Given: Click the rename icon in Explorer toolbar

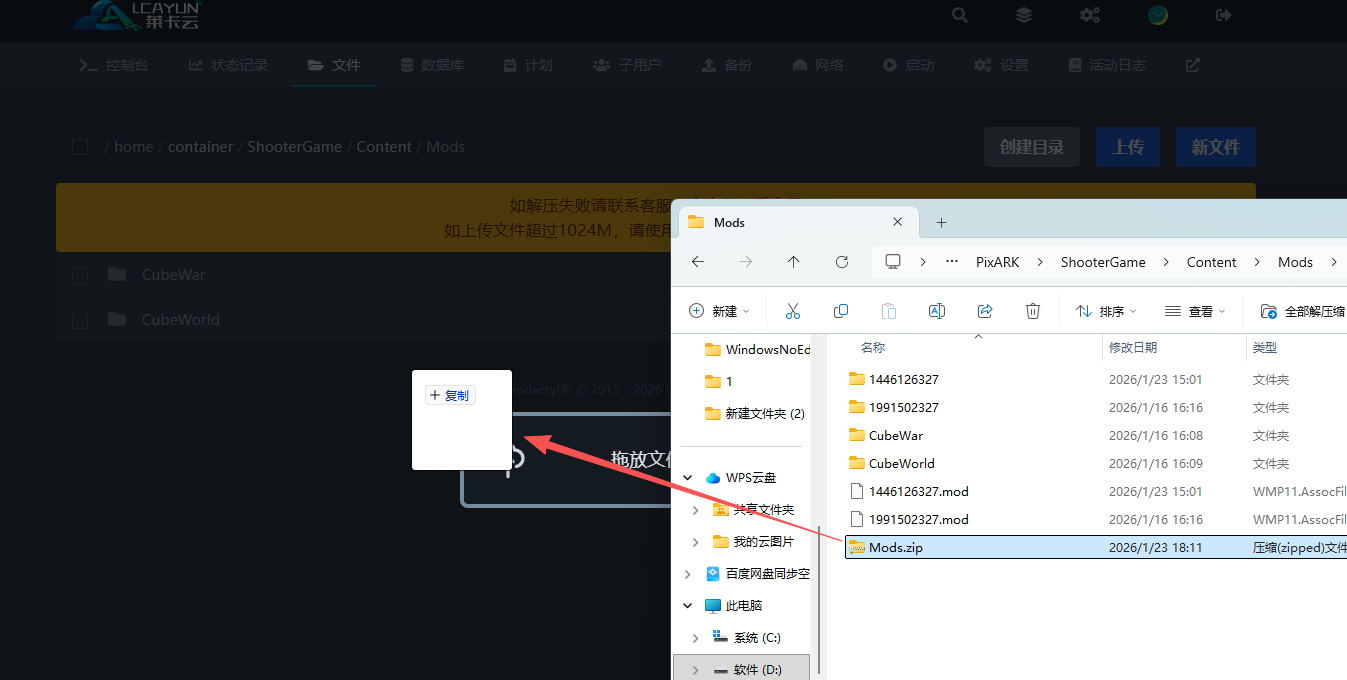Looking at the screenshot, I should click(x=937, y=311).
